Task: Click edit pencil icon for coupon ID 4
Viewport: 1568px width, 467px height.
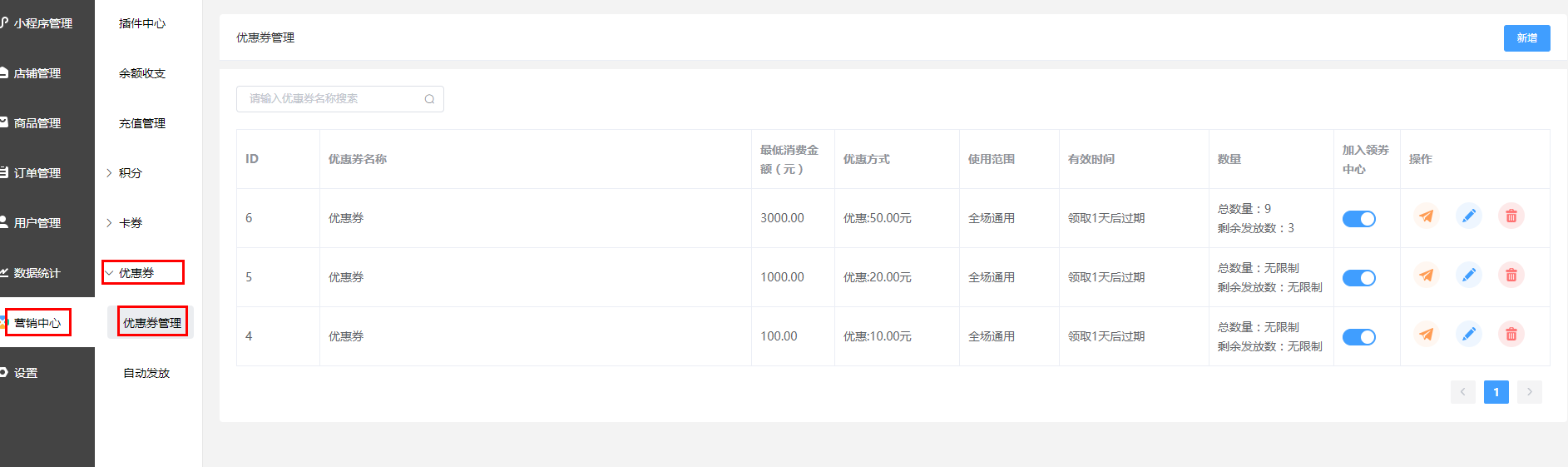Action: pyautogui.click(x=1469, y=335)
